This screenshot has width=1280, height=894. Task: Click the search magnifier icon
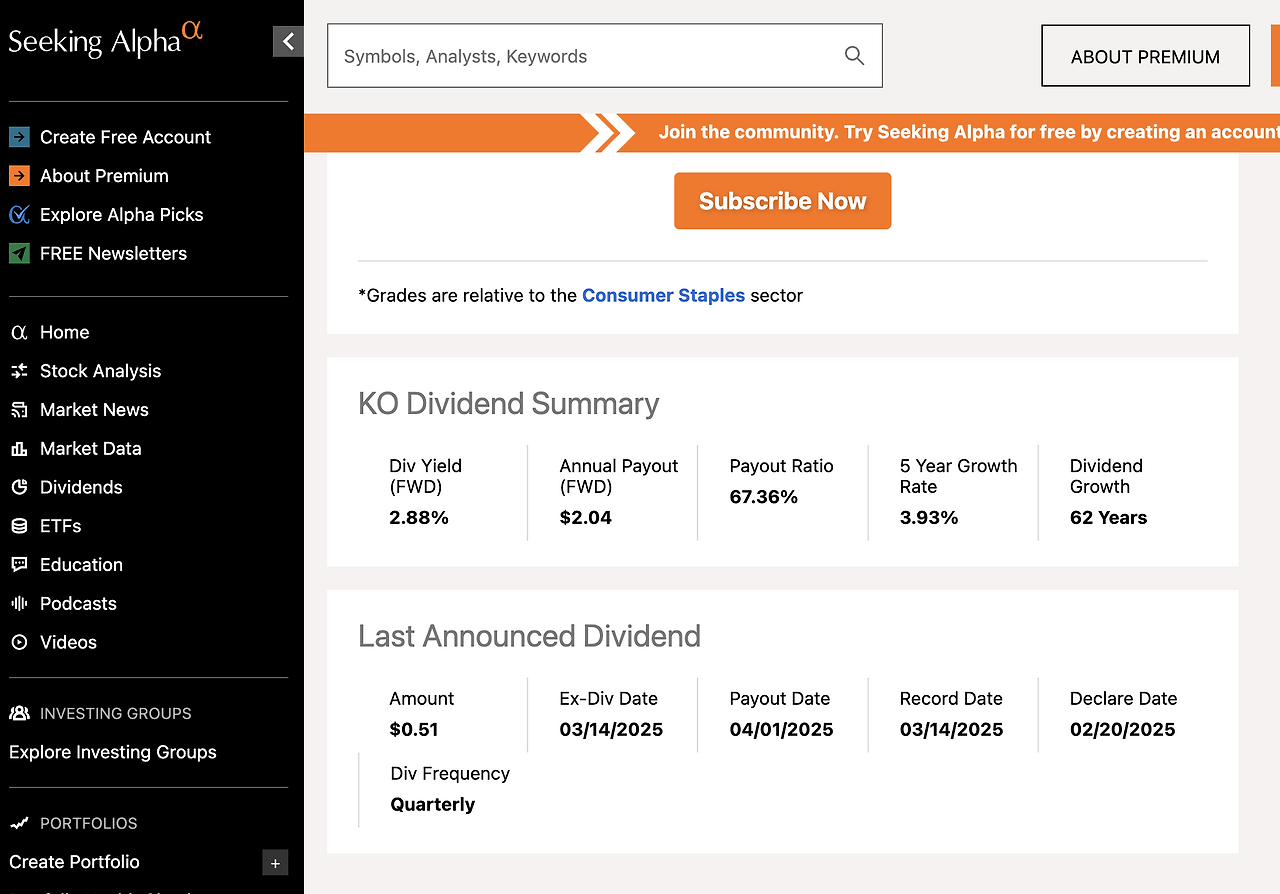(x=854, y=56)
